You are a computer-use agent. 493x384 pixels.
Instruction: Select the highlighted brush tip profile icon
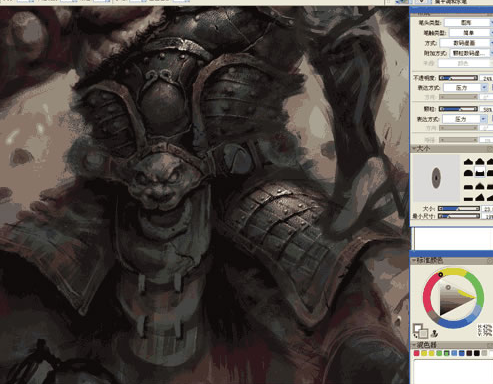tap(479, 172)
